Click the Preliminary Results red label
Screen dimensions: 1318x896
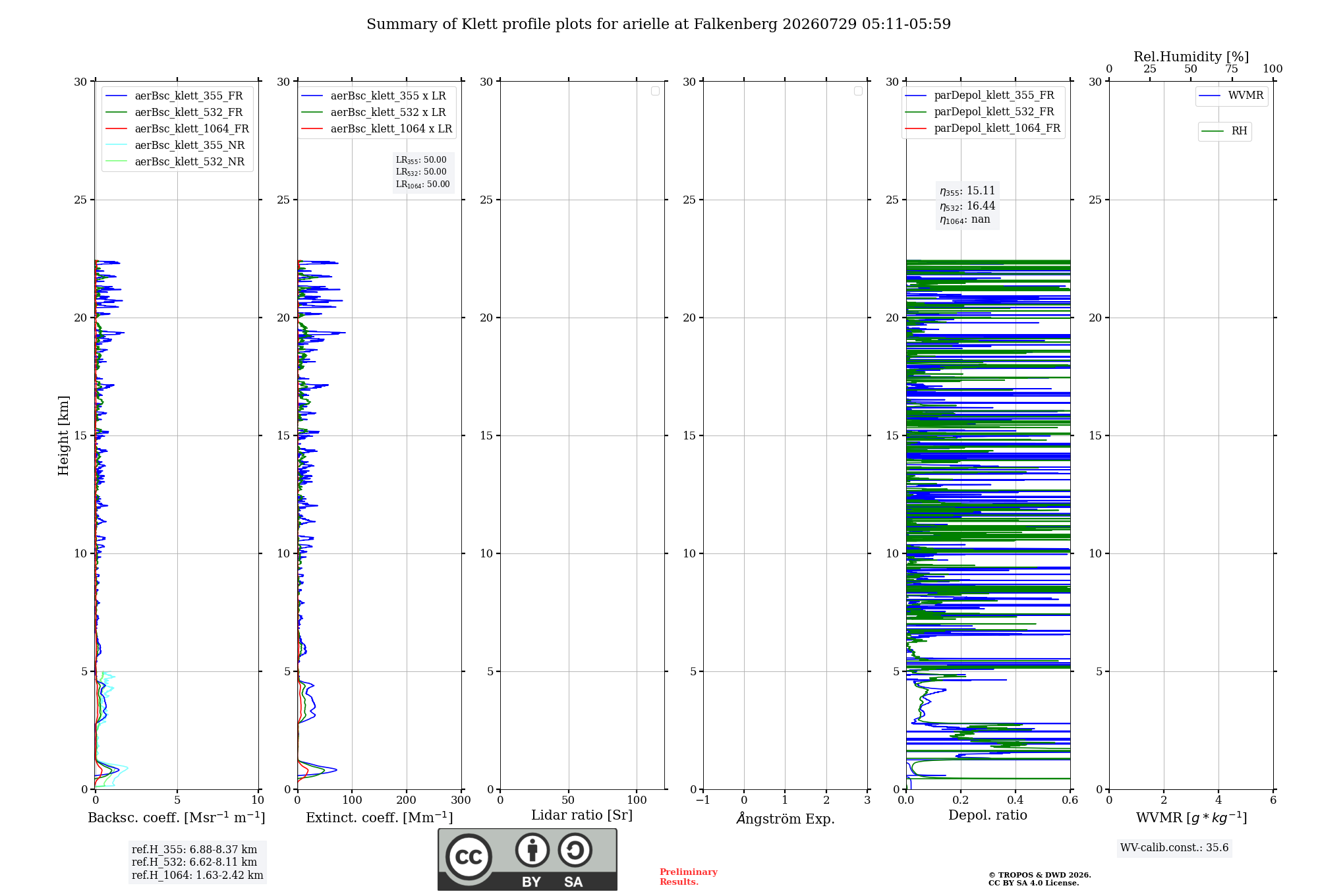click(689, 877)
